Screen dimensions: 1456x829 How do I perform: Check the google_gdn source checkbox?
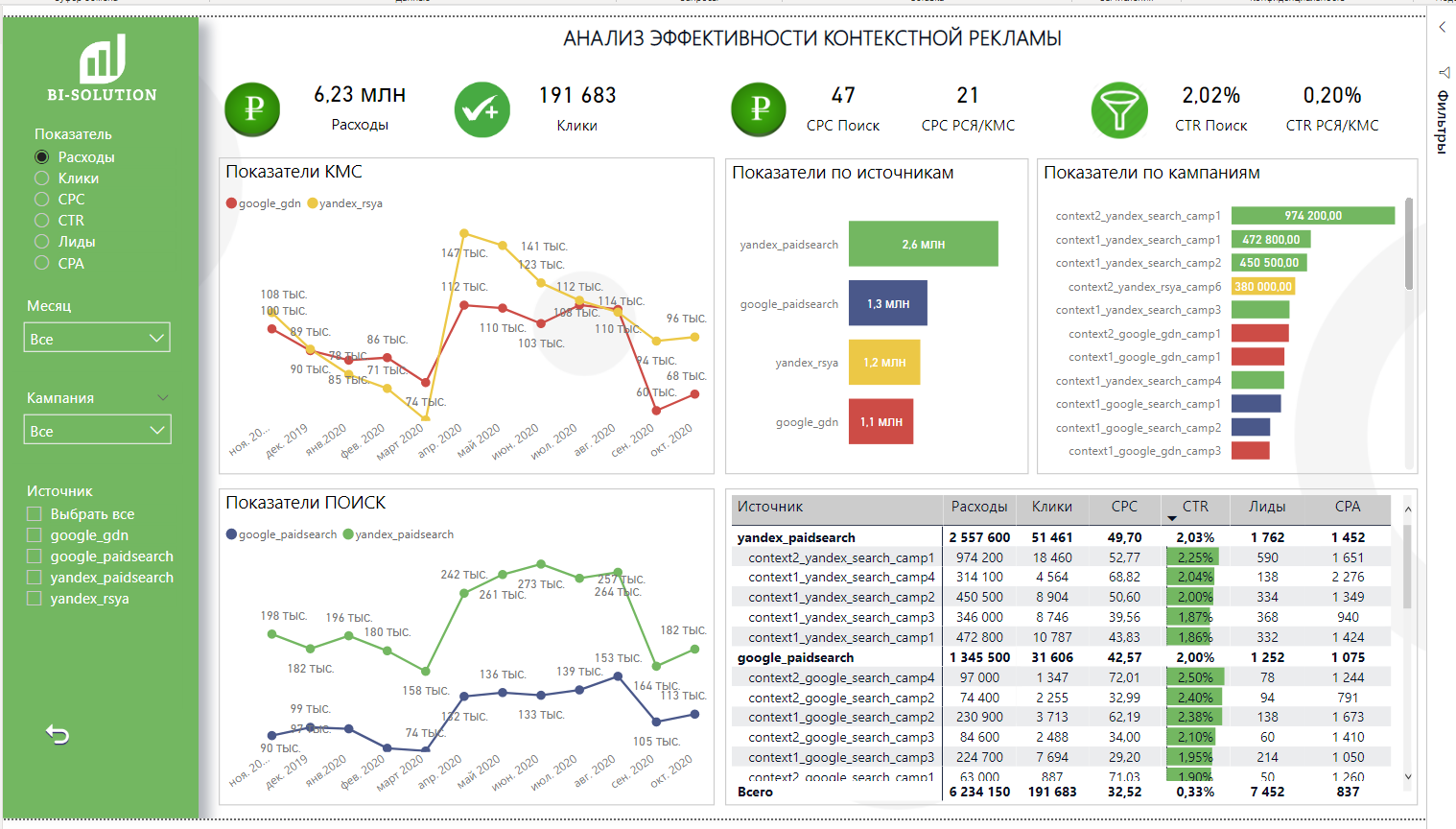[35, 534]
